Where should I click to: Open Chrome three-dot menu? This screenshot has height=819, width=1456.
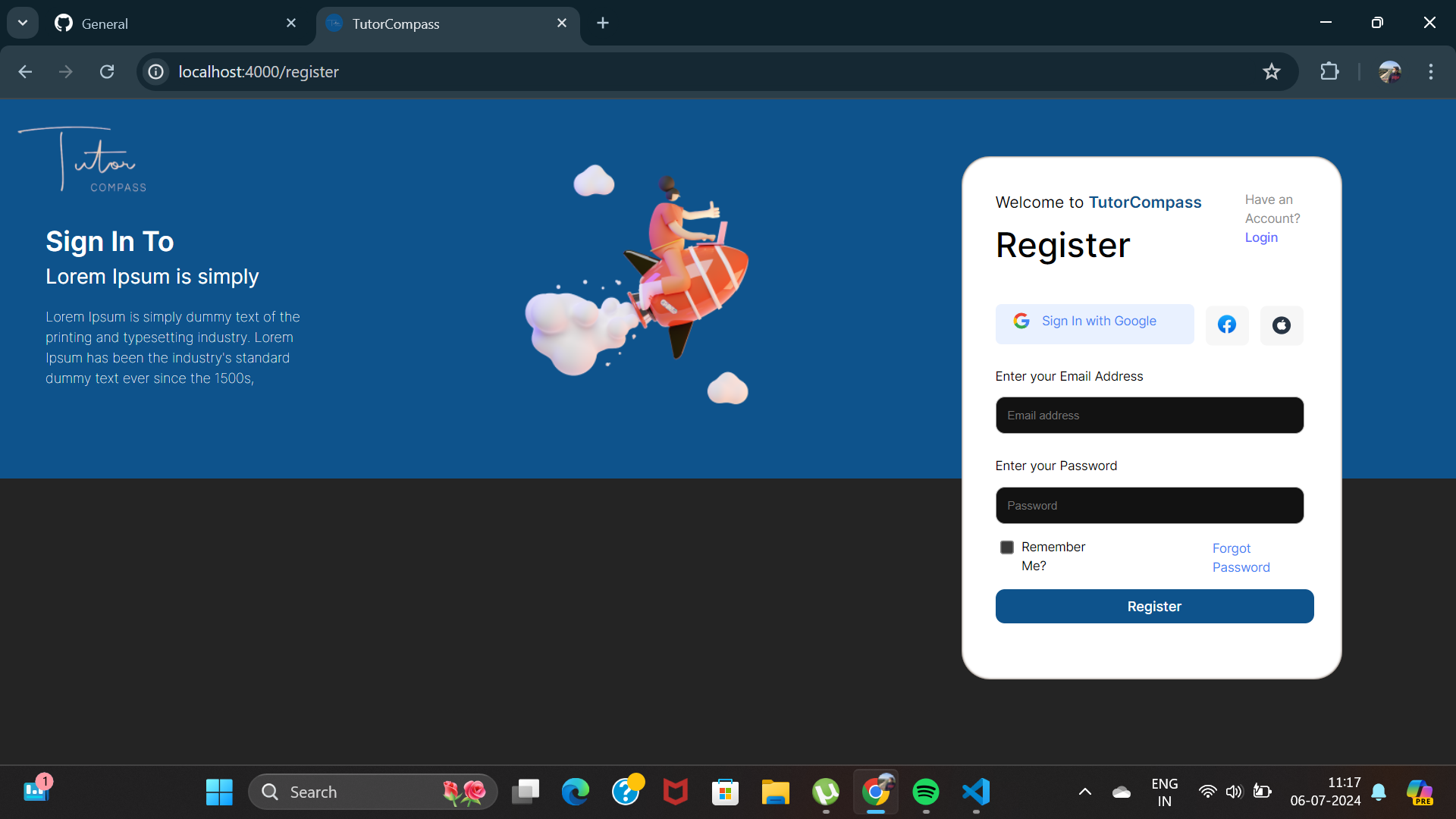pos(1430,72)
